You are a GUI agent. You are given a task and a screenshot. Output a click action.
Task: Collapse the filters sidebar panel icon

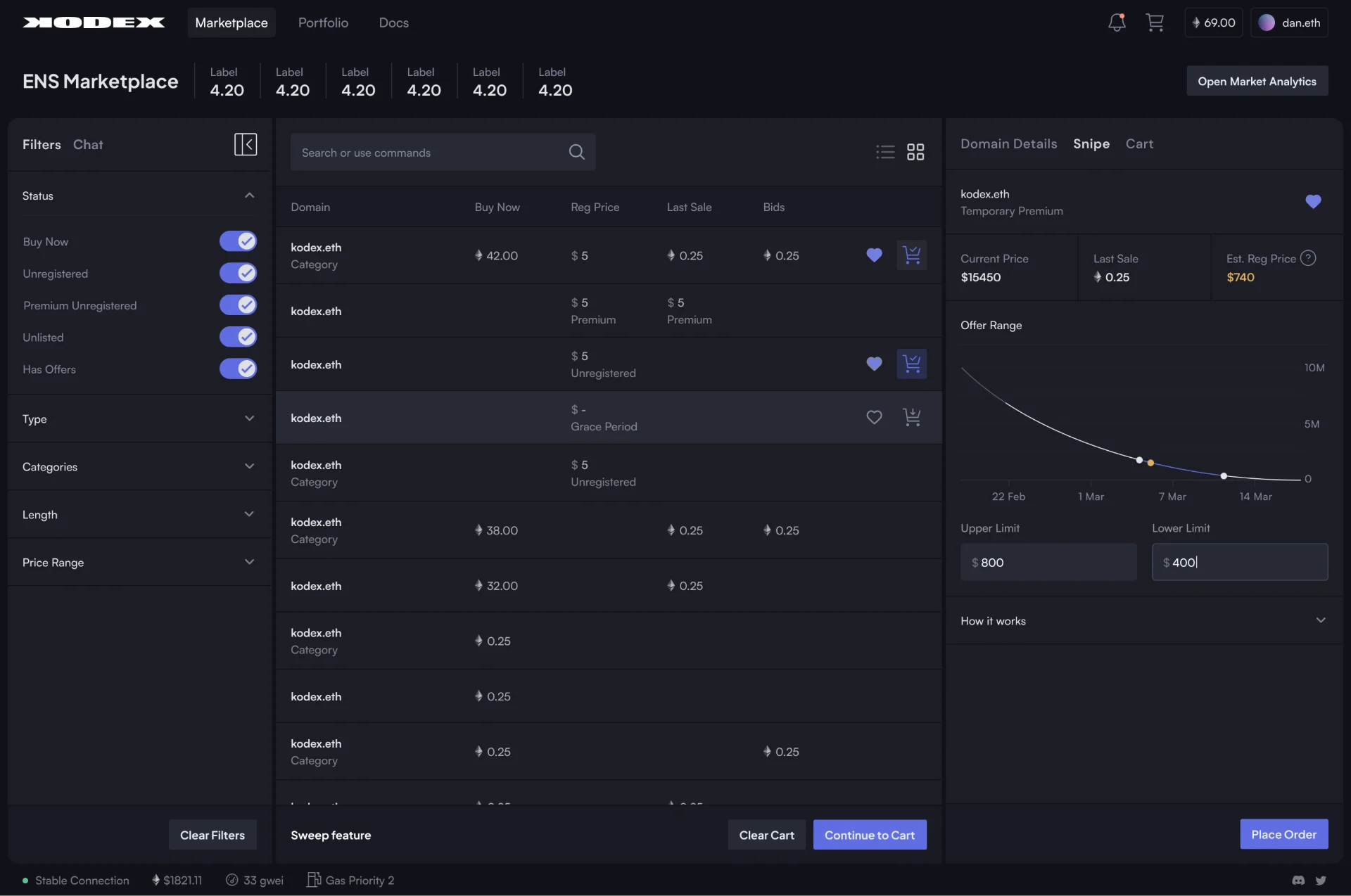246,144
